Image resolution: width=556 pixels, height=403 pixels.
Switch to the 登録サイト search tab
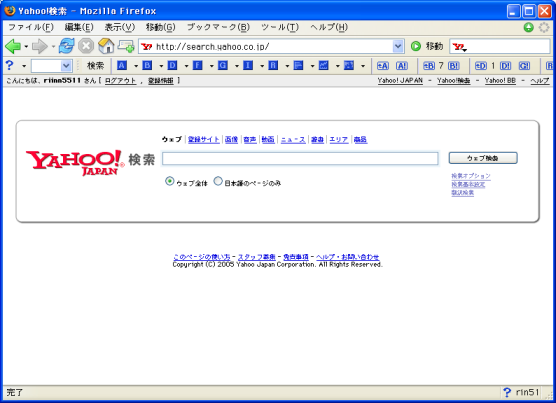tap(204, 140)
